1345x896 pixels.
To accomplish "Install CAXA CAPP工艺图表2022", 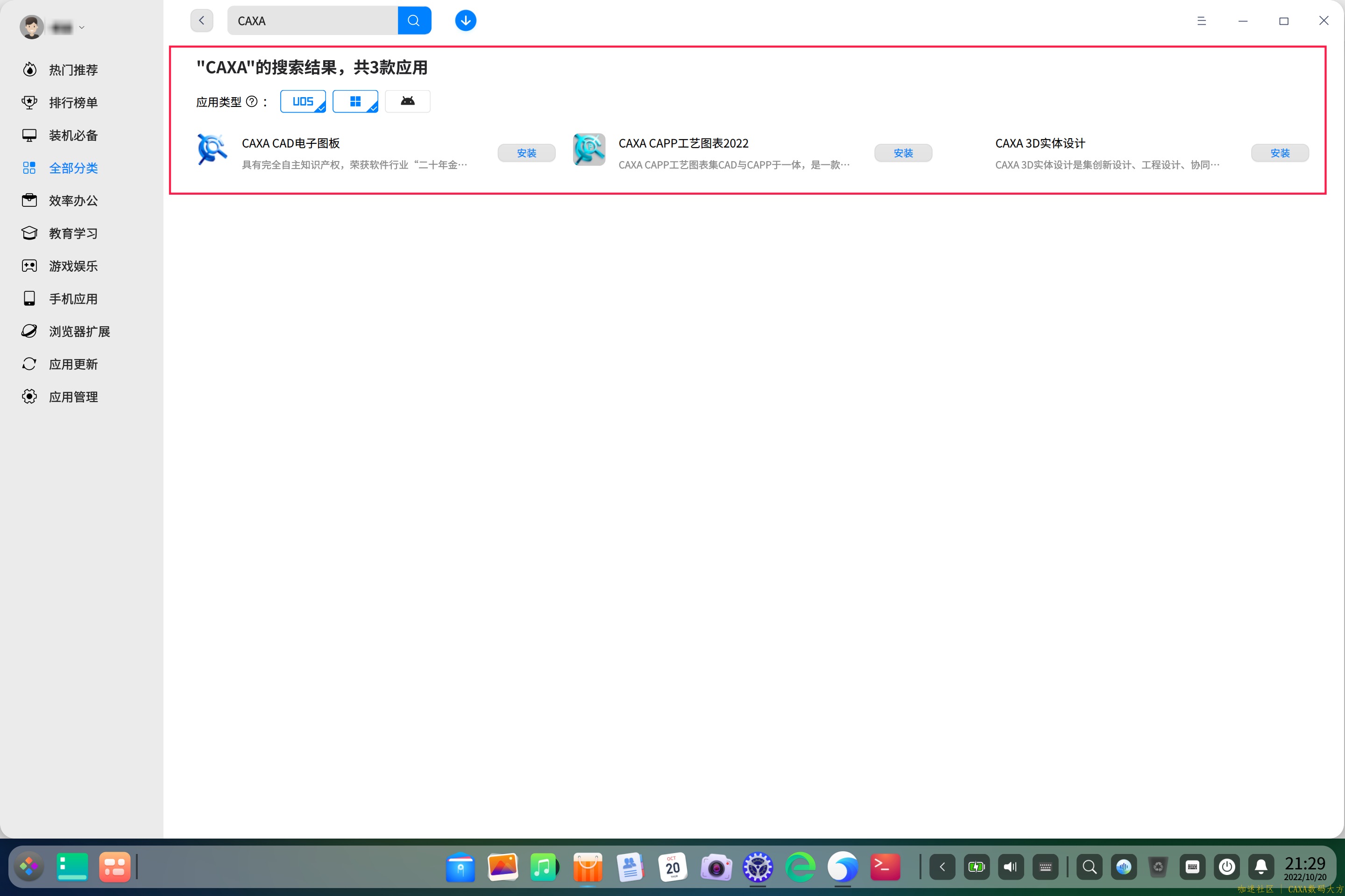I will point(903,153).
